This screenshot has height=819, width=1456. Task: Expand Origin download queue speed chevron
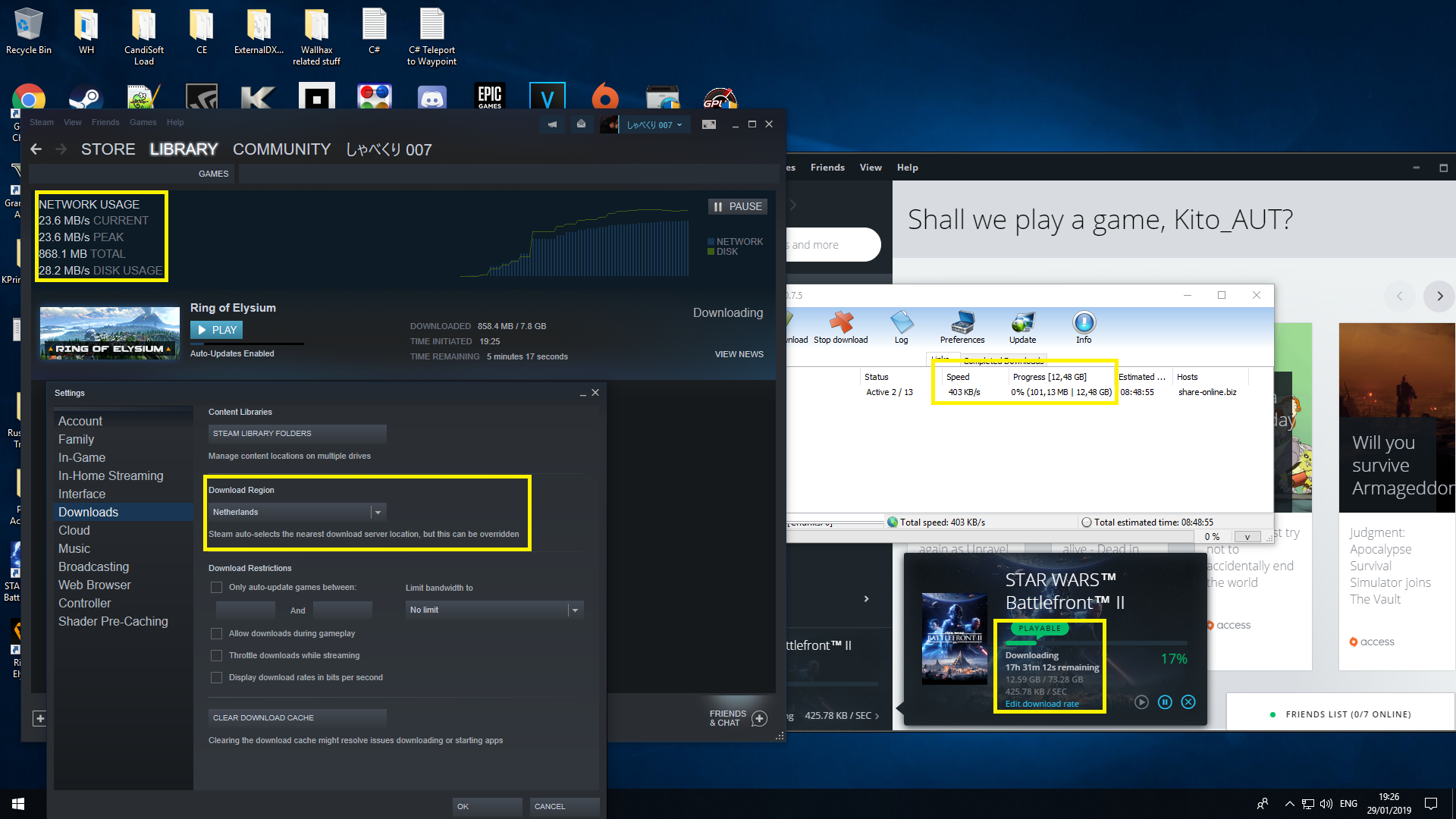pyautogui.click(x=877, y=716)
